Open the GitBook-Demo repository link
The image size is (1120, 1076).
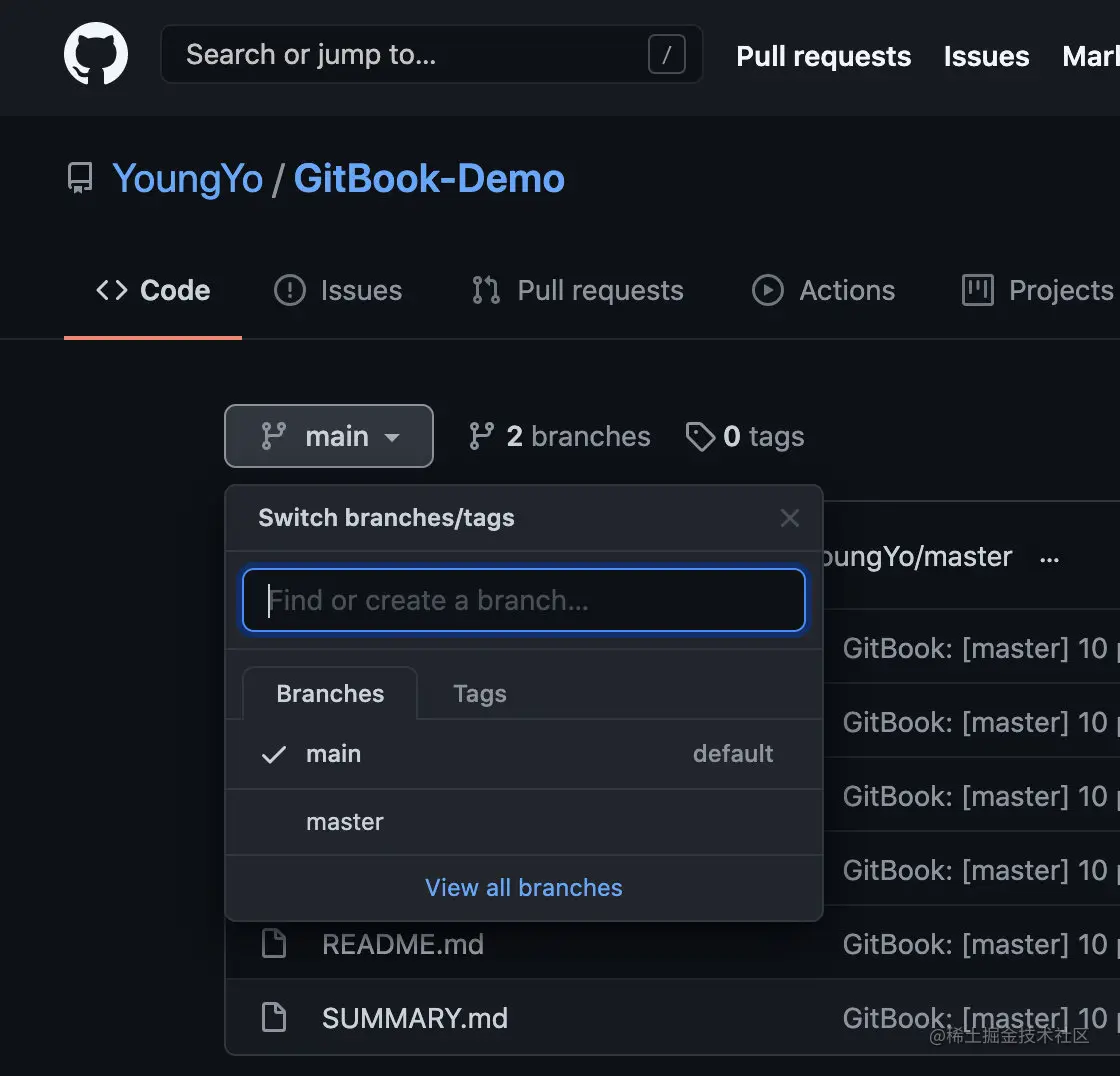pos(429,179)
